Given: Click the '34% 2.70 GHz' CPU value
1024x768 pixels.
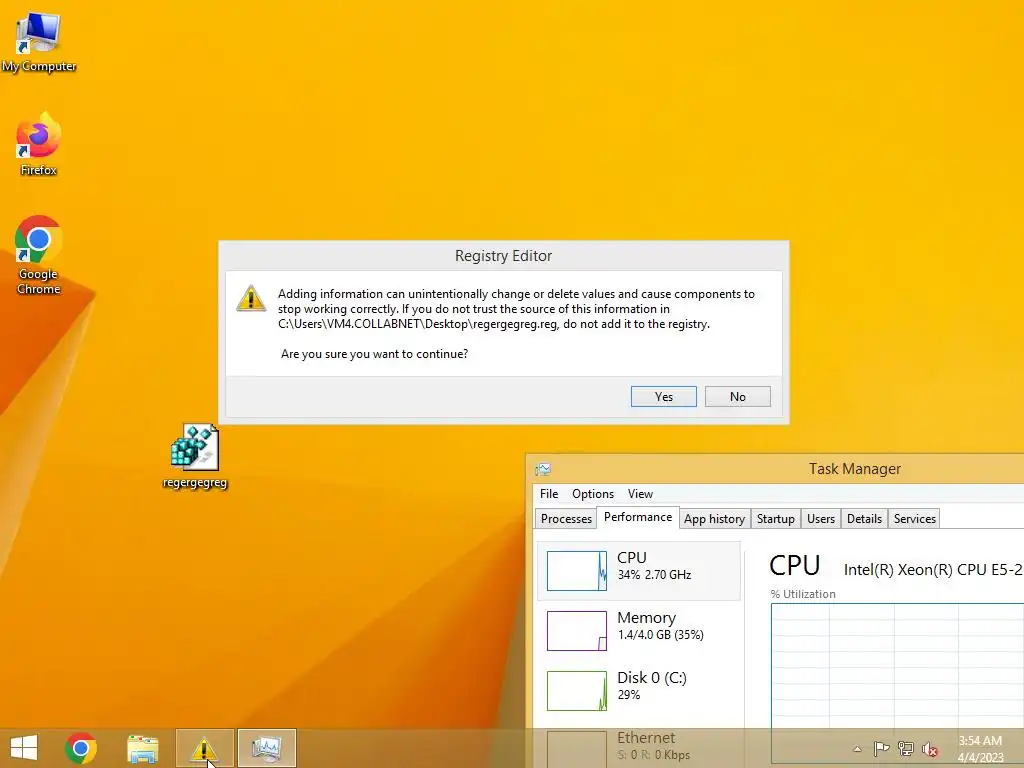Looking at the screenshot, I should point(654,575).
